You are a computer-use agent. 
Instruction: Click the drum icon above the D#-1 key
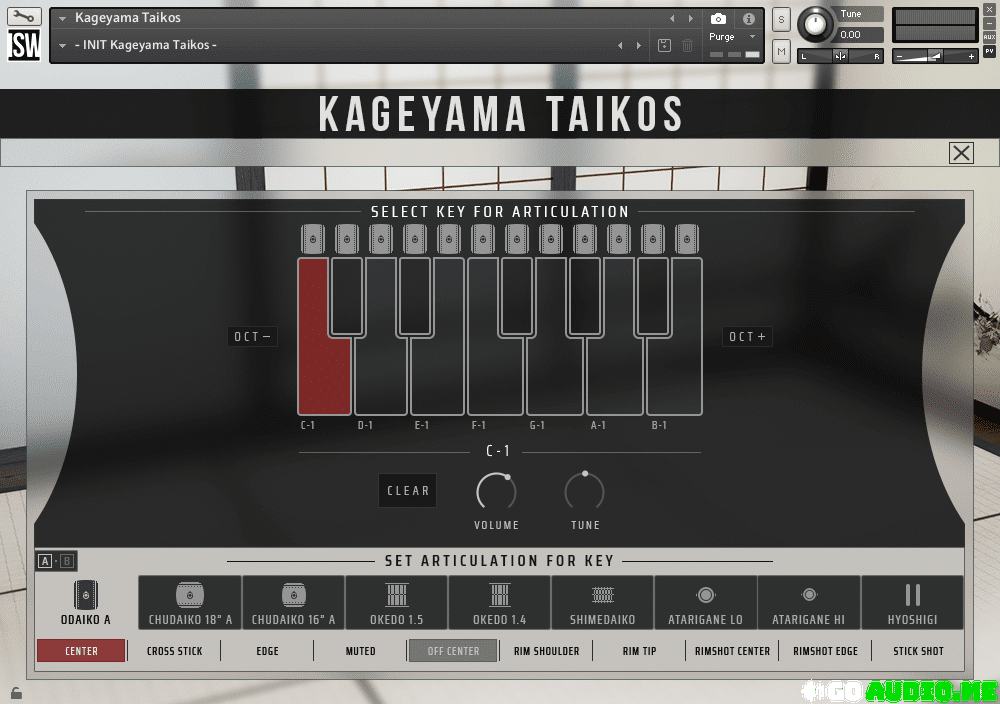(415, 239)
